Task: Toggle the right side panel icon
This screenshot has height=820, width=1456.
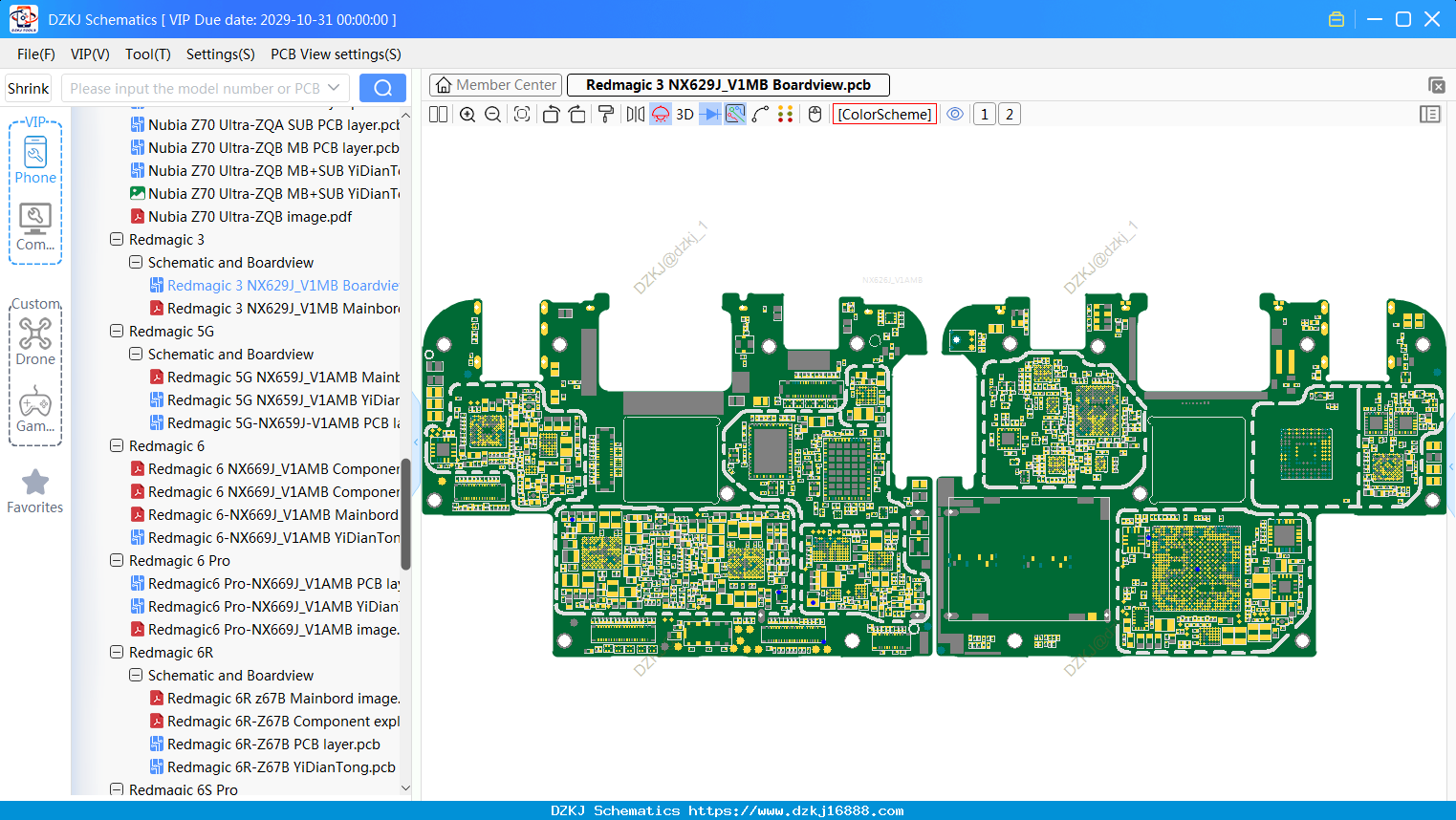Action: pos(1430,115)
